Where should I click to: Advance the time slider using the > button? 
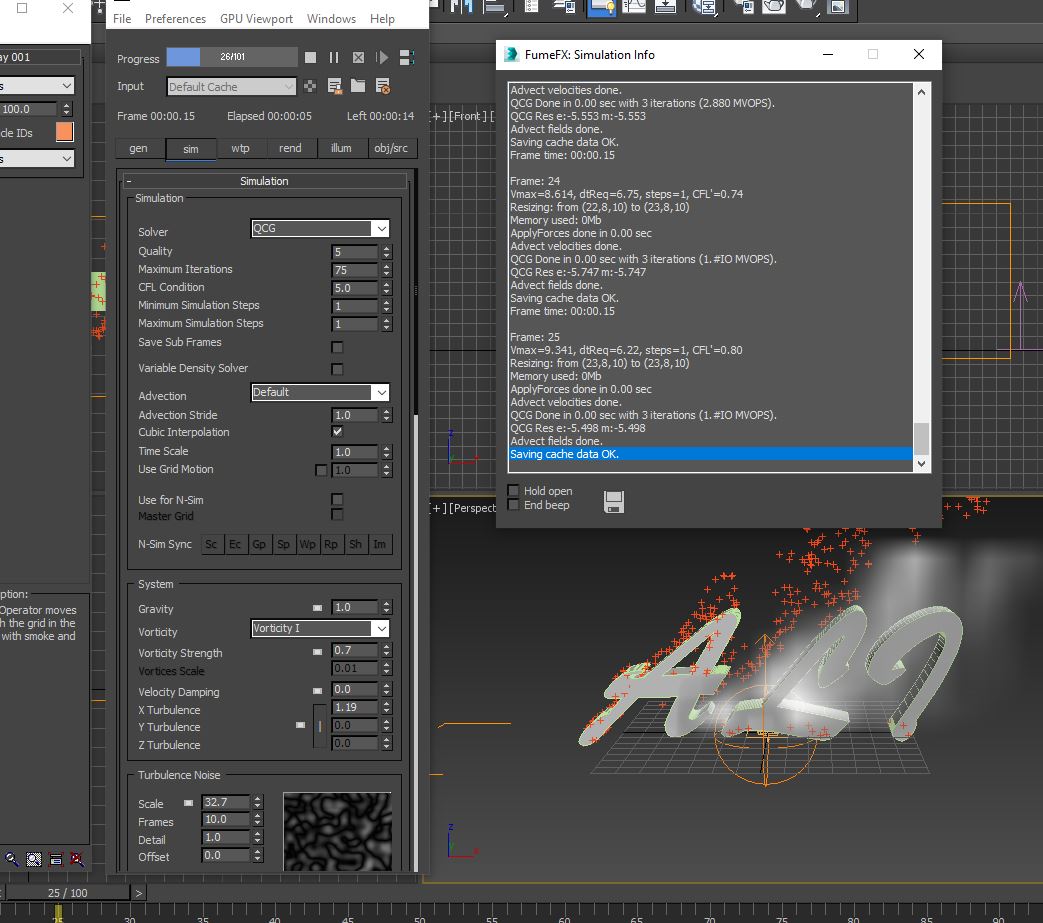[138, 893]
